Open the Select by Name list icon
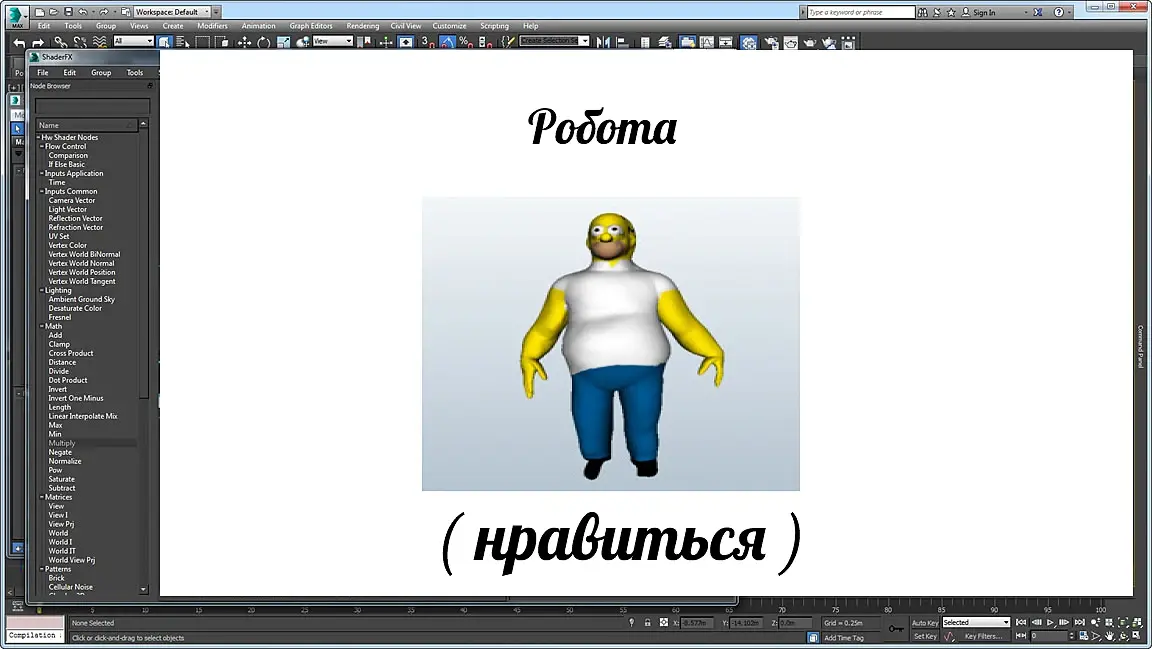The width and height of the screenshot is (1152, 649). click(183, 42)
